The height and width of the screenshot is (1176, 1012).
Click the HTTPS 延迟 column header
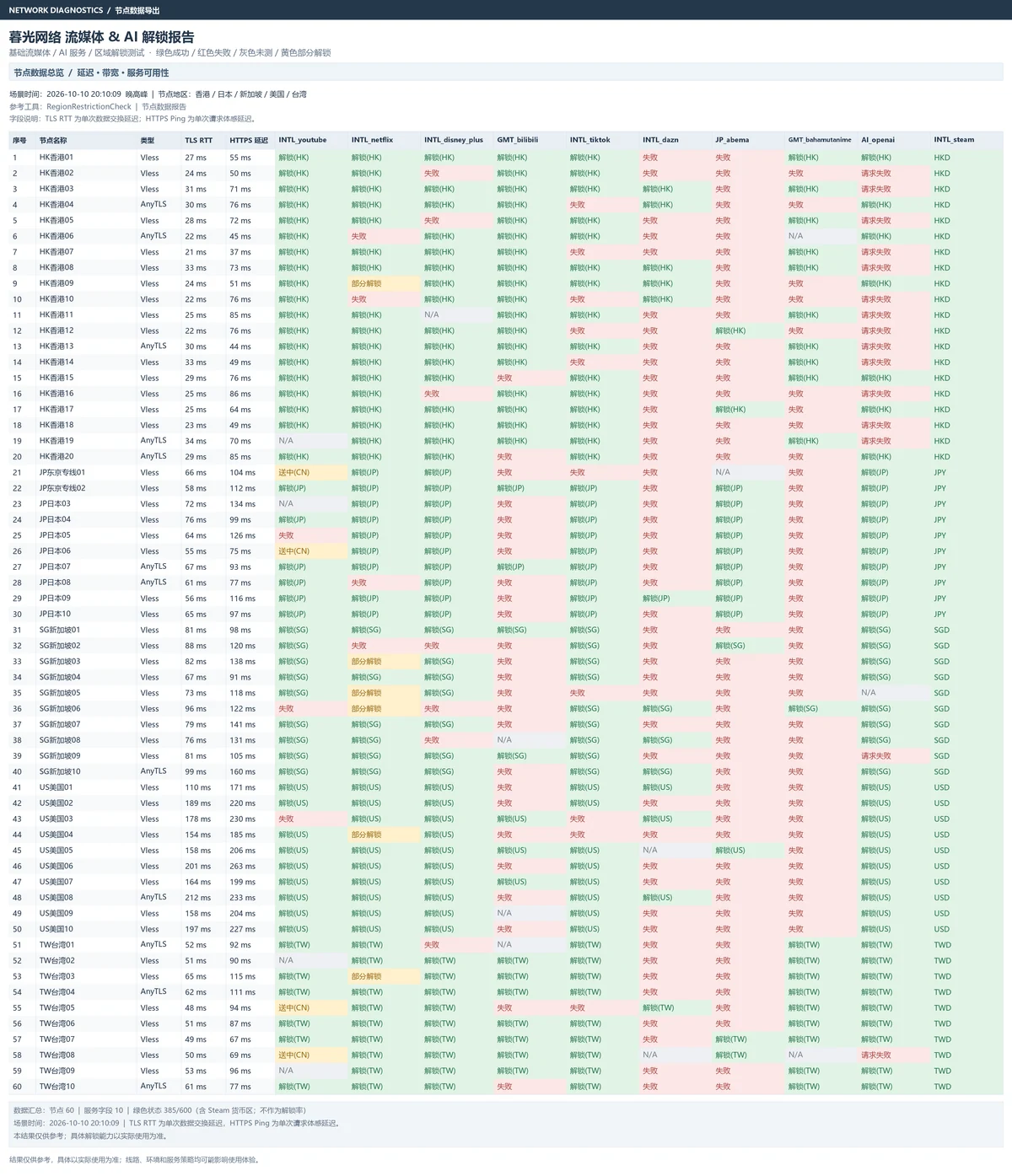click(x=249, y=140)
